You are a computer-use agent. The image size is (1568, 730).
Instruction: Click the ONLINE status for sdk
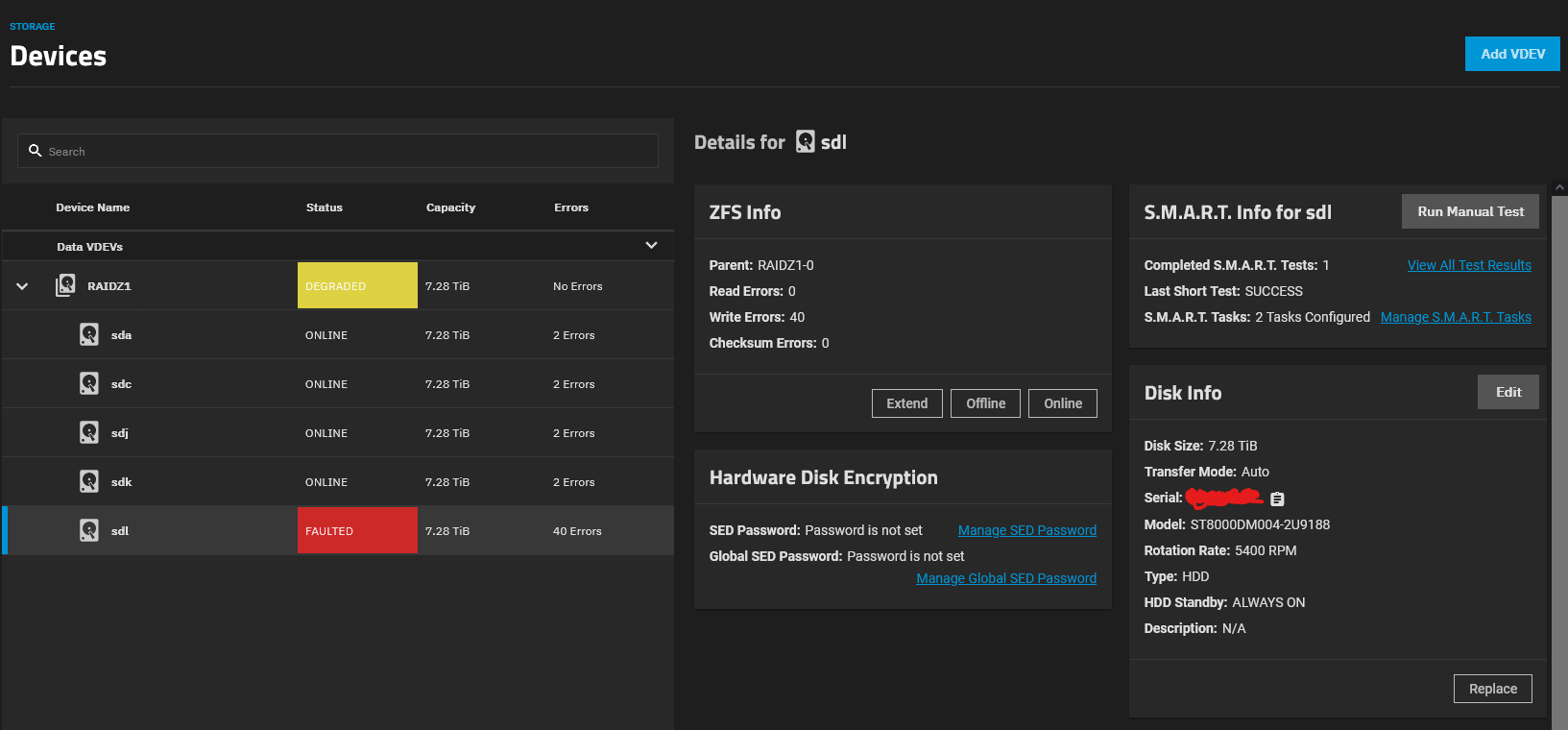point(326,482)
